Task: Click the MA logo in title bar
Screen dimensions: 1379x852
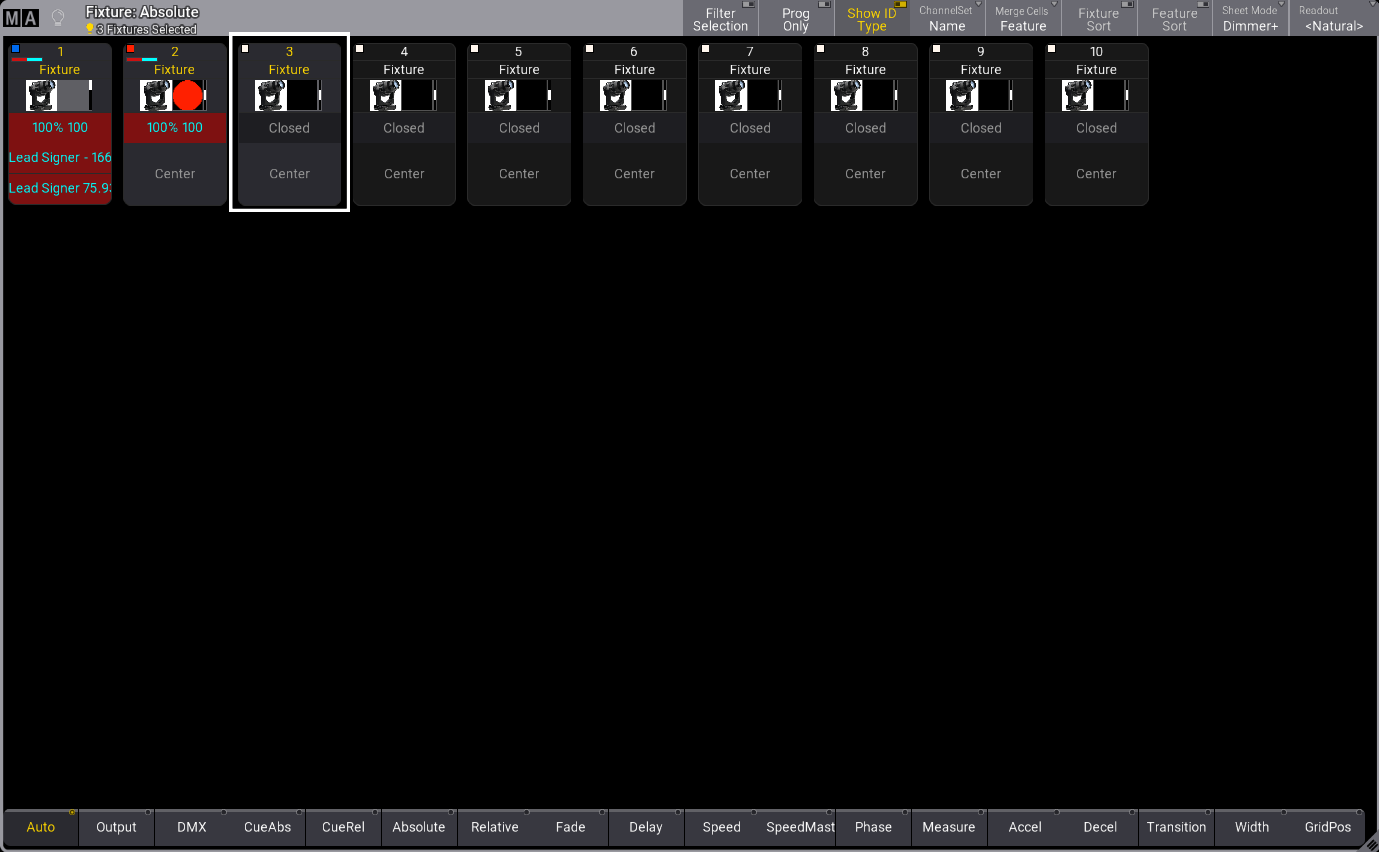Action: 21,18
